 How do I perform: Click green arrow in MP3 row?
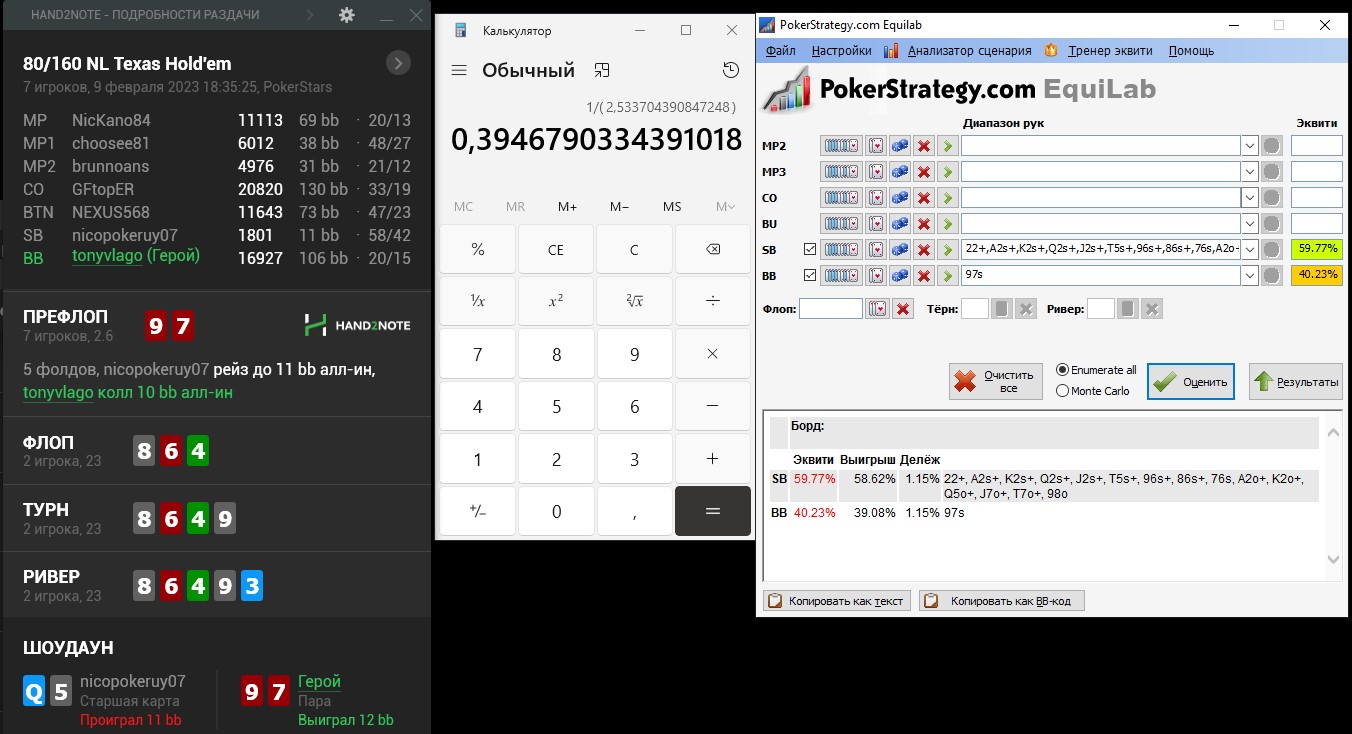(947, 172)
